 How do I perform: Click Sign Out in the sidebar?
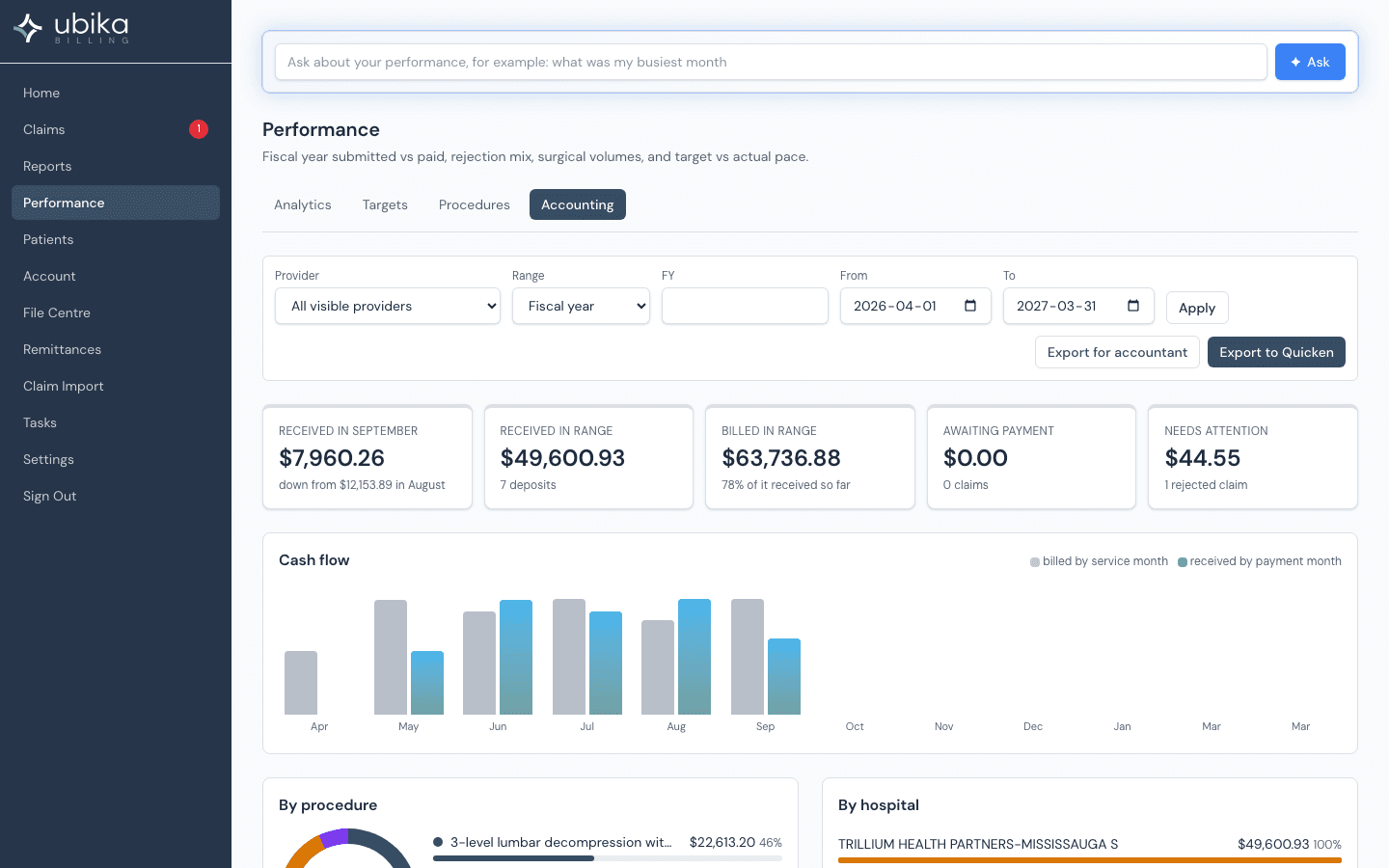coord(116,496)
